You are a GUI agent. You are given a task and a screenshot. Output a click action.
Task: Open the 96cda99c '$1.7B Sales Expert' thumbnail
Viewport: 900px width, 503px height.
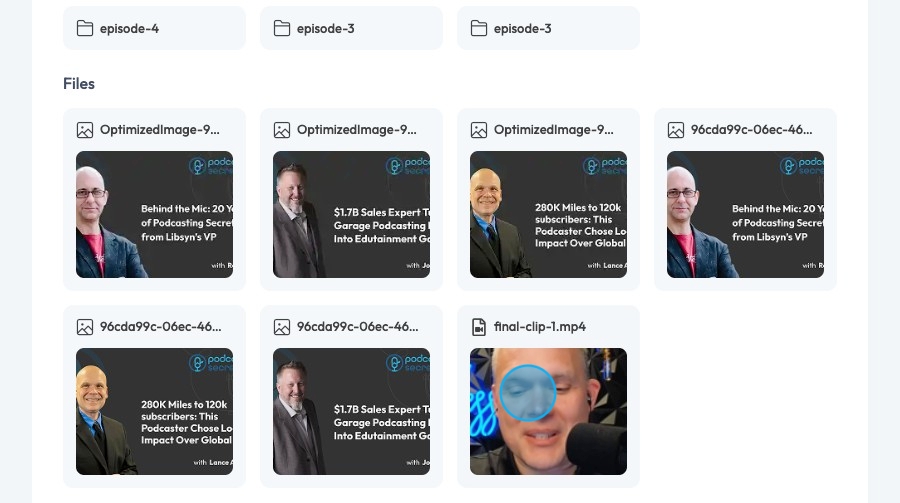point(351,411)
